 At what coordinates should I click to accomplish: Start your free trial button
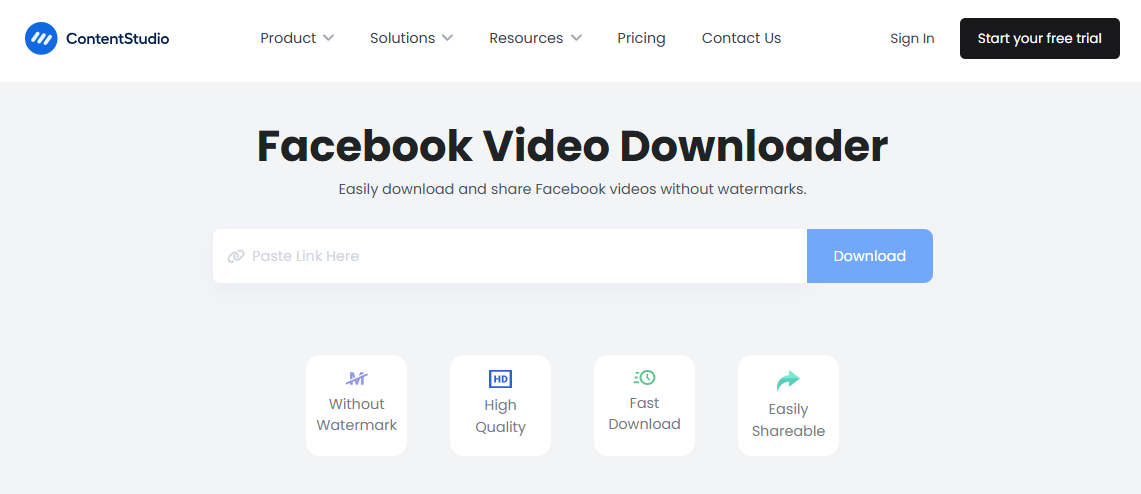[1039, 39]
